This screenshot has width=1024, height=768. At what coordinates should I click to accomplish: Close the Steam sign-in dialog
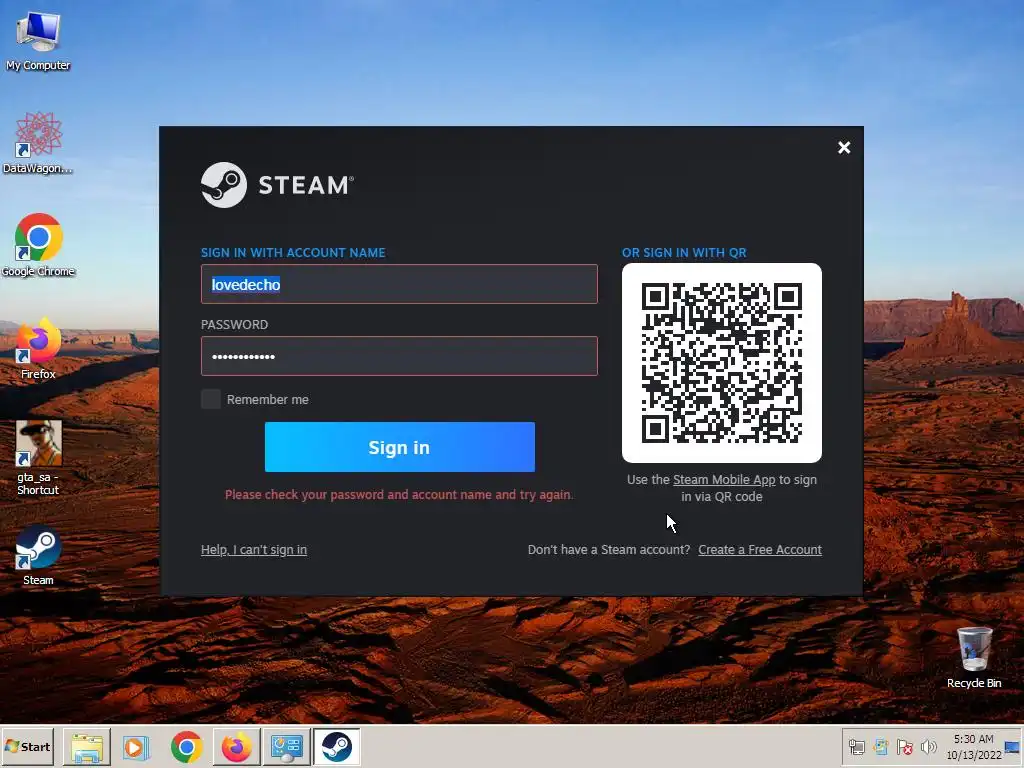844,148
